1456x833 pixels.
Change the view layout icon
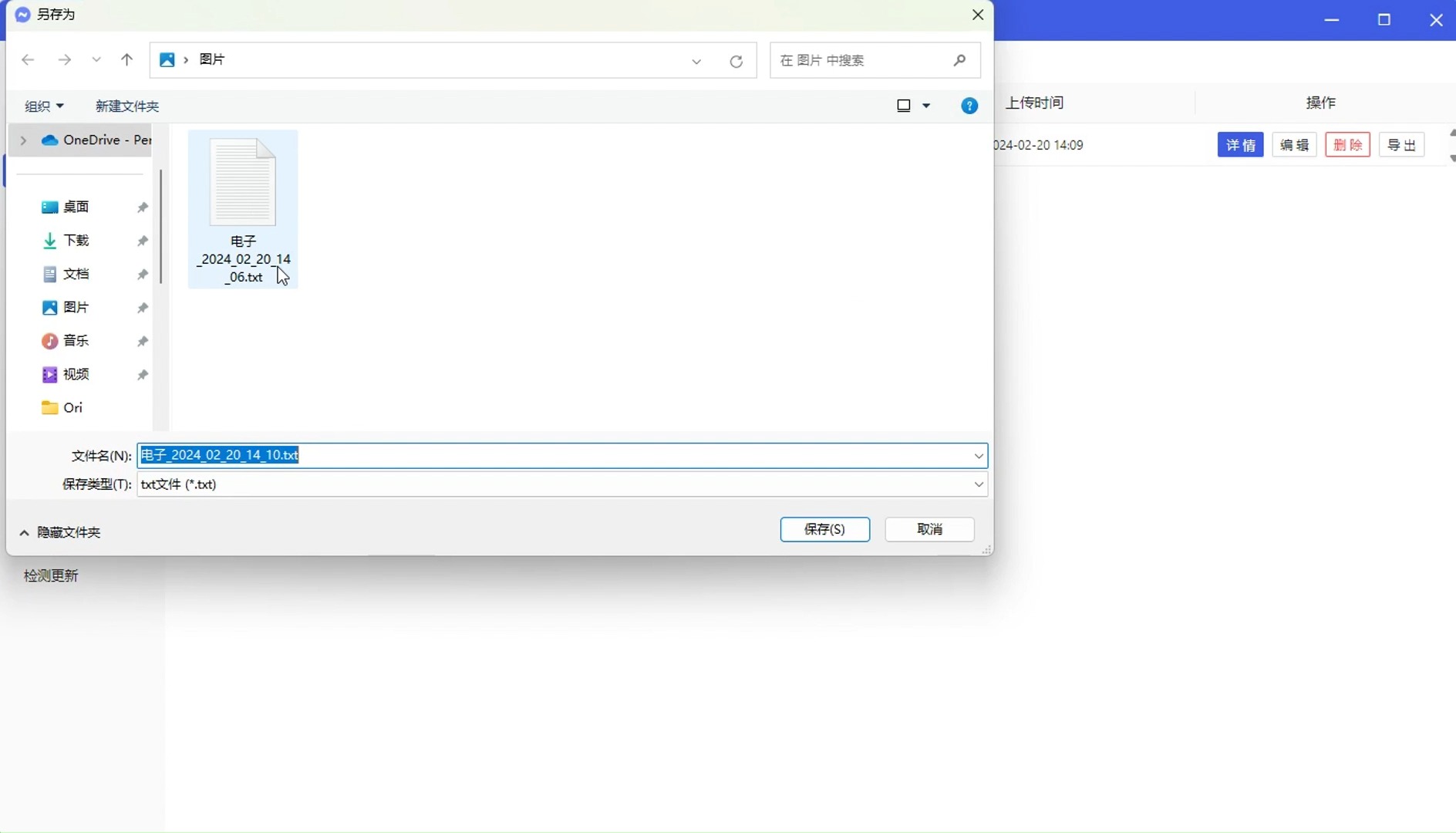pos(904,106)
